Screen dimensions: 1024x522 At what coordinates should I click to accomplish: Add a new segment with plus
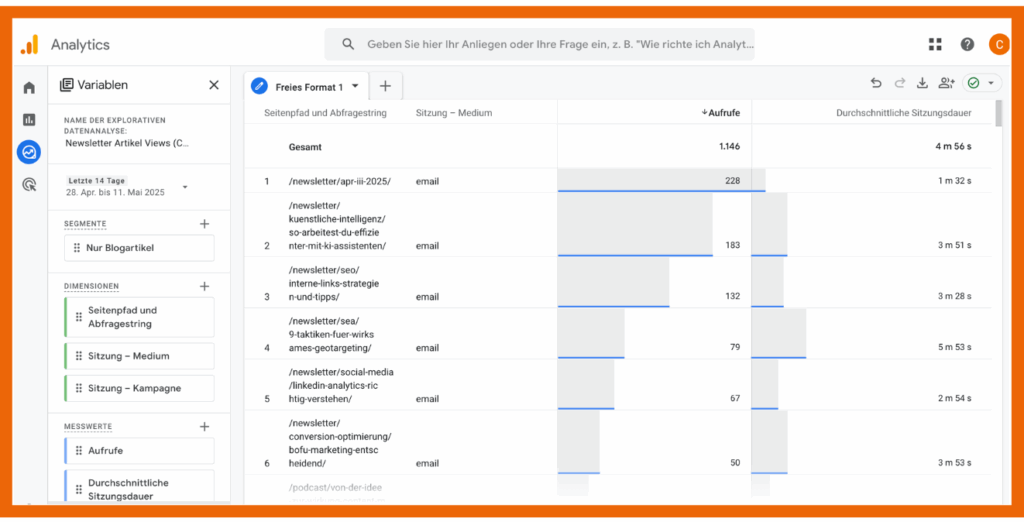(x=204, y=224)
